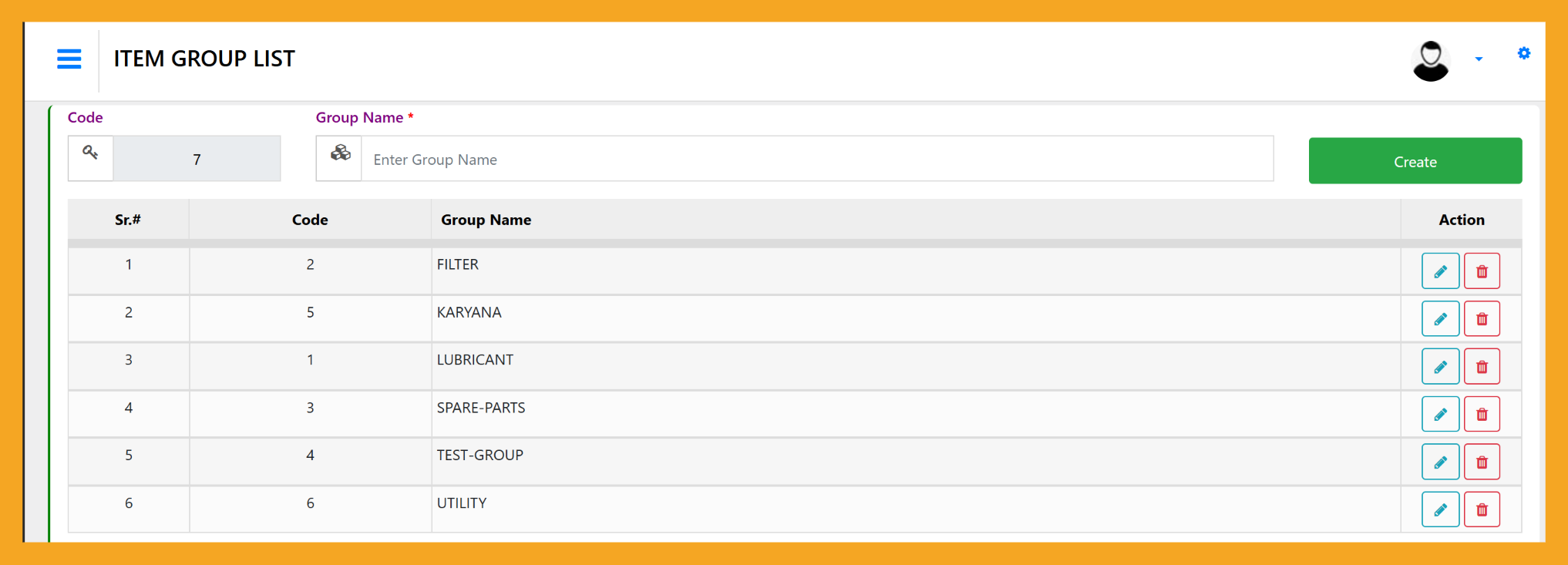
Task: Expand the user account dropdown arrow
Action: [1479, 59]
